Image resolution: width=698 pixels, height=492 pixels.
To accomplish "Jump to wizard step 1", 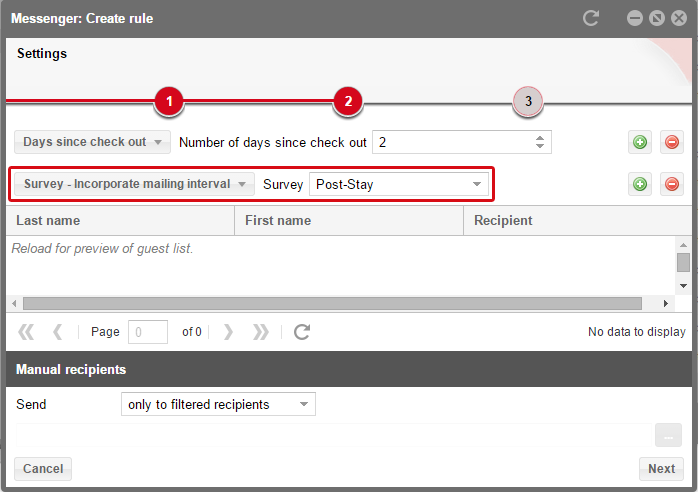I will [169, 102].
